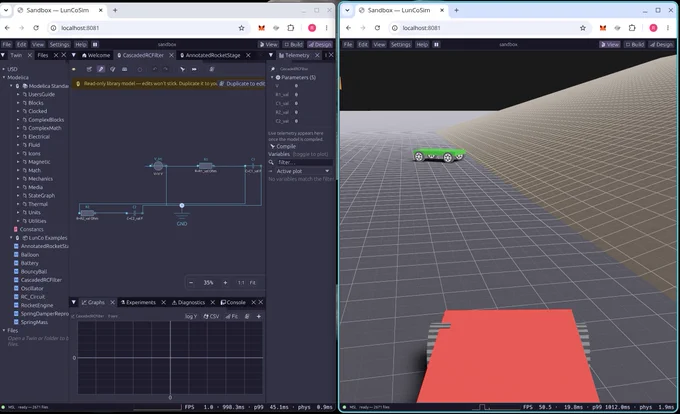
Task: Open the Settings menu in the left window
Action: [x=59, y=44]
